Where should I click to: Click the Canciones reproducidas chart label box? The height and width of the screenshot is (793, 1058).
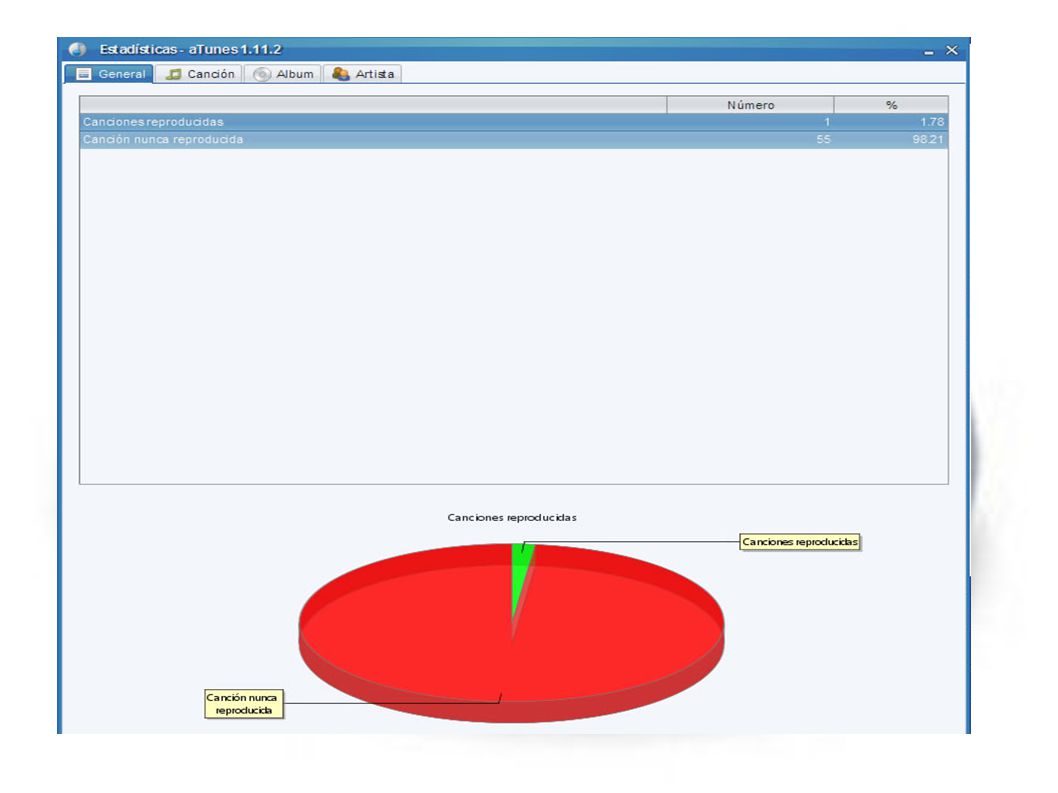pos(800,542)
